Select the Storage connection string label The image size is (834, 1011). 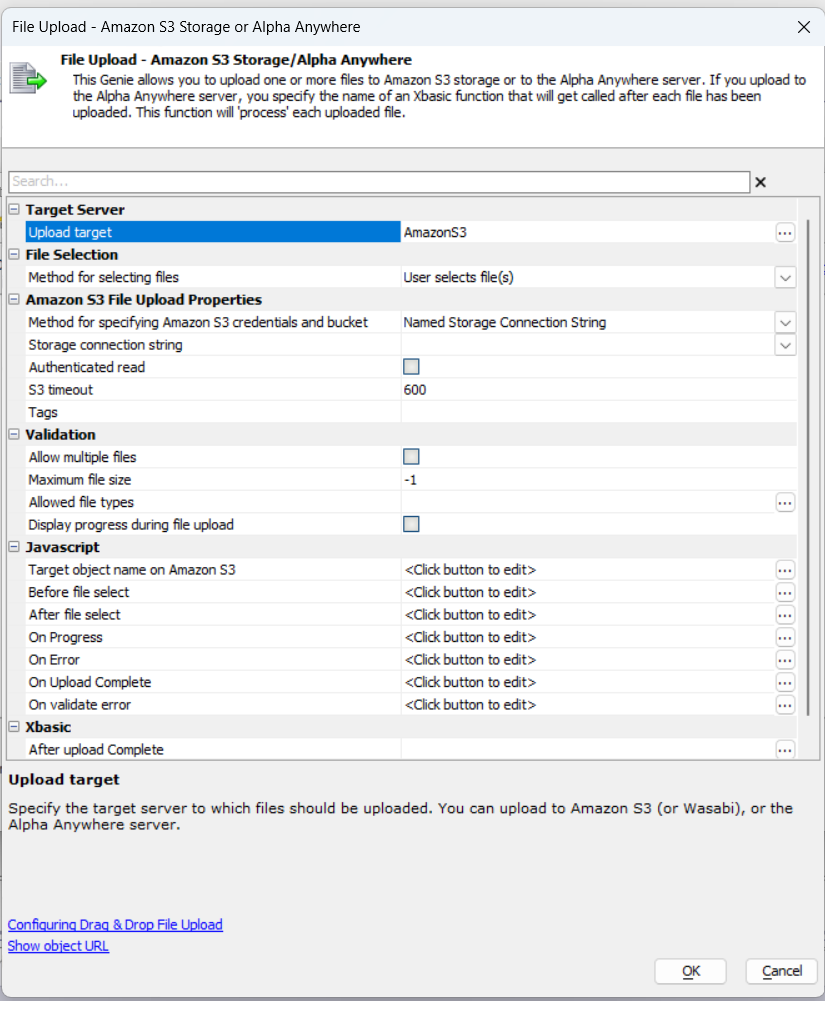click(105, 345)
